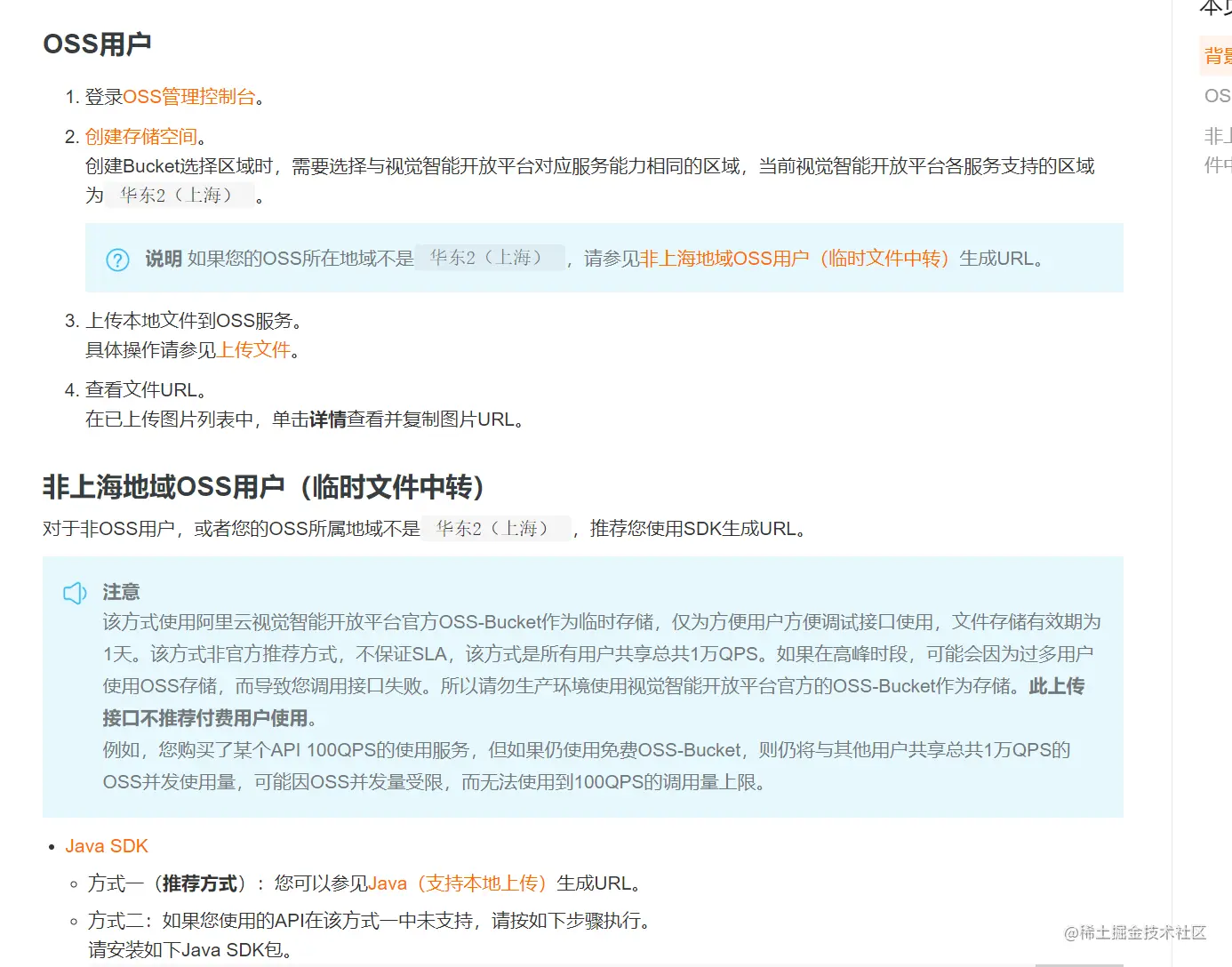Image resolution: width=1232 pixels, height=967 pixels.
Task: Open the 创建存储空间 link
Action: 140,136
